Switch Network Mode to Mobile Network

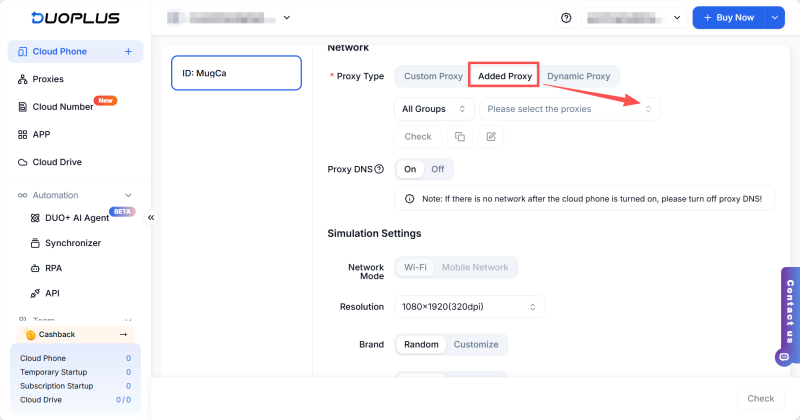point(475,267)
